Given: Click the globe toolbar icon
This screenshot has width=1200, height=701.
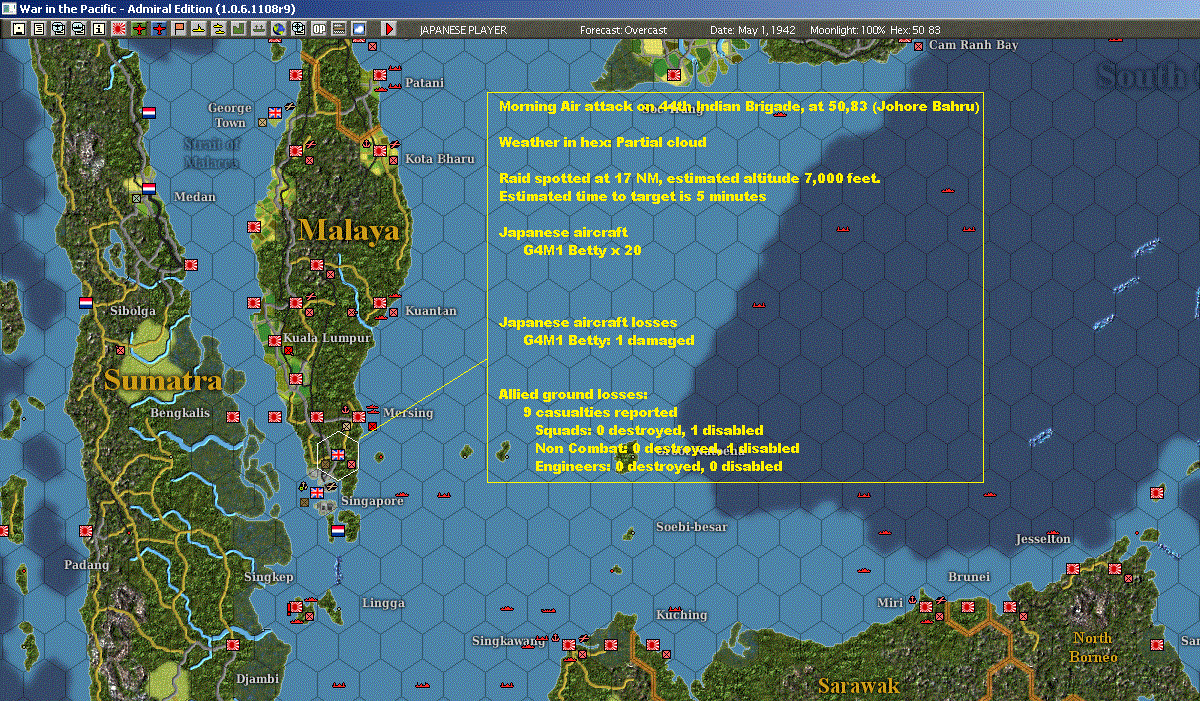Looking at the screenshot, I should (278, 29).
